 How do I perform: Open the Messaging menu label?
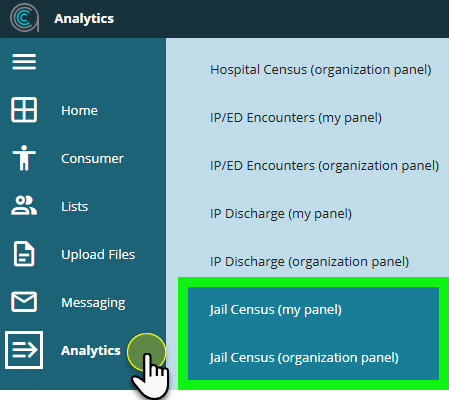[93, 303]
